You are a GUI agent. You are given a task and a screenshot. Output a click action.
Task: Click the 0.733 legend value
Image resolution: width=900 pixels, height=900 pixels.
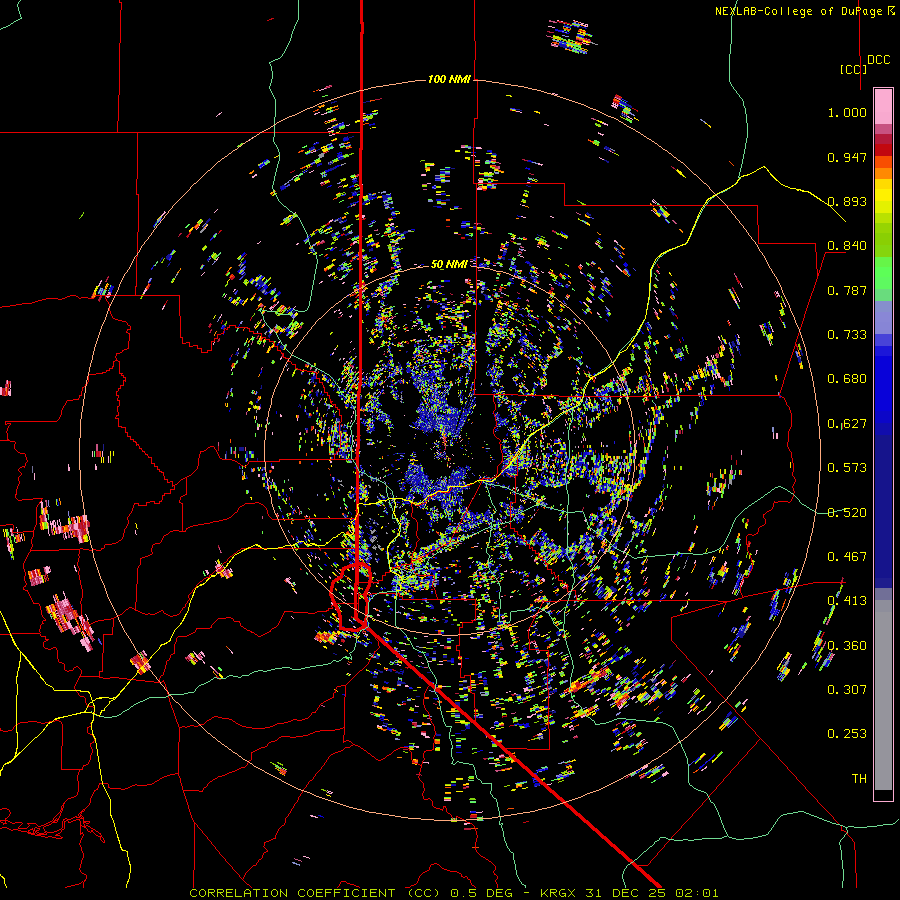847,335
